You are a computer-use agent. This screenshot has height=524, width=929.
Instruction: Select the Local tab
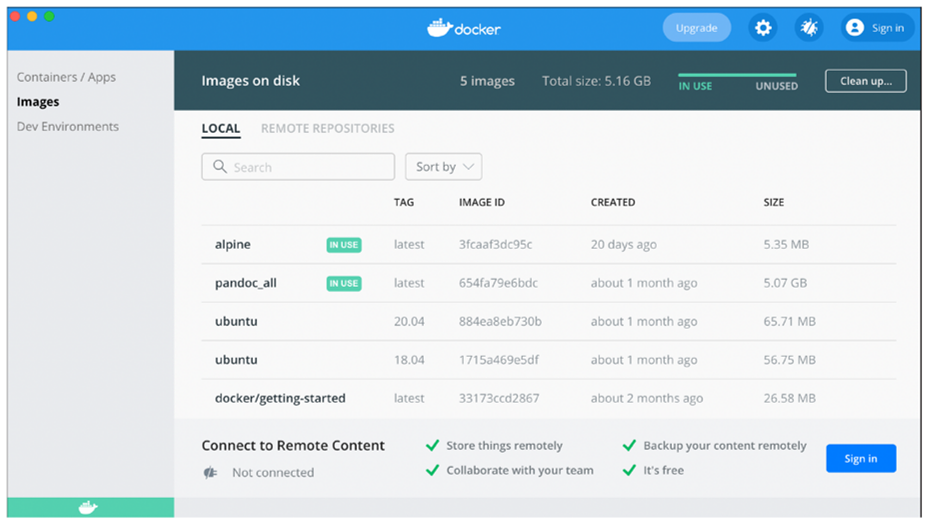coord(221,128)
